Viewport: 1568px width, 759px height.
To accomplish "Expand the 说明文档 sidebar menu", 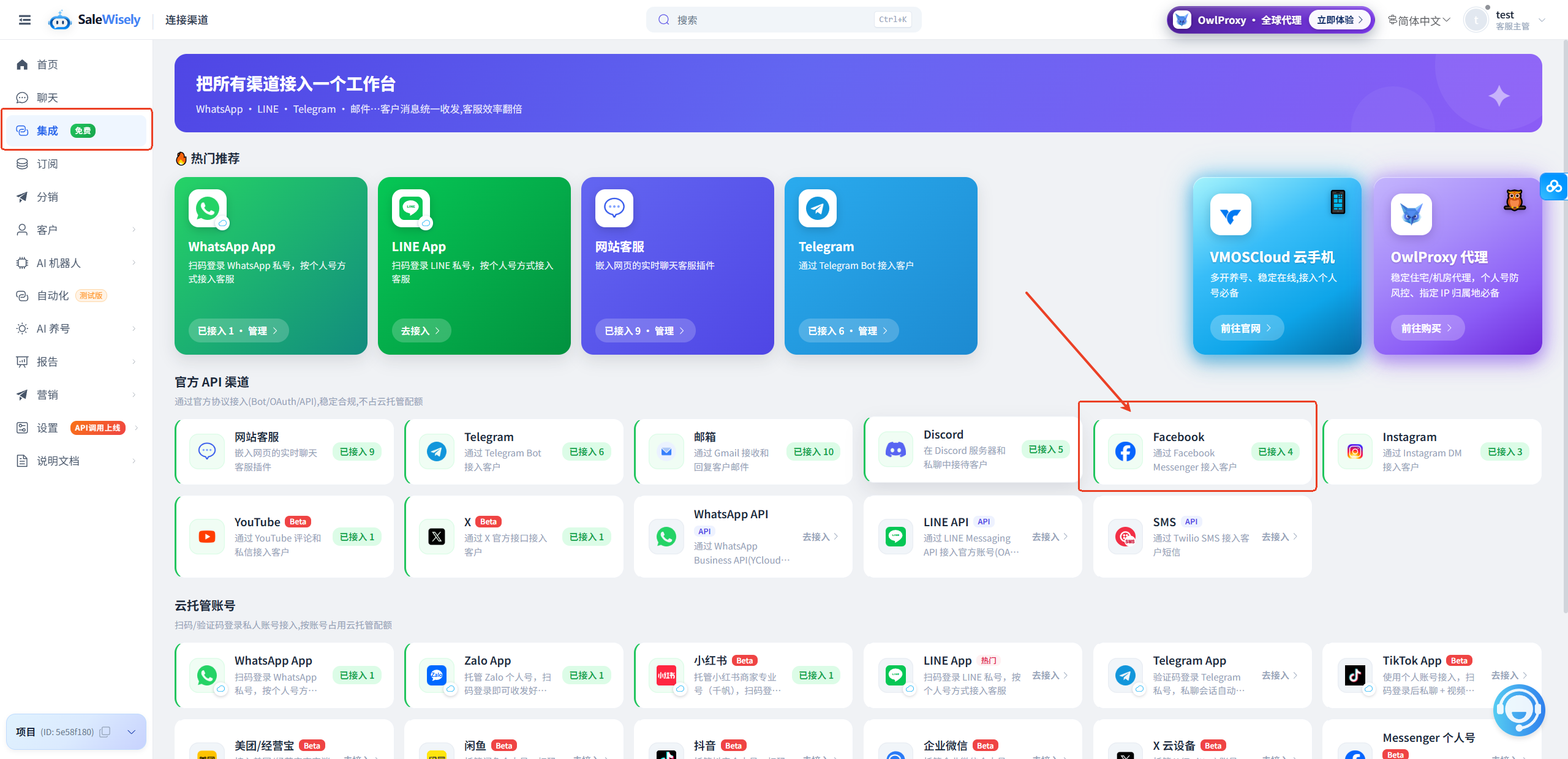I will click(76, 461).
